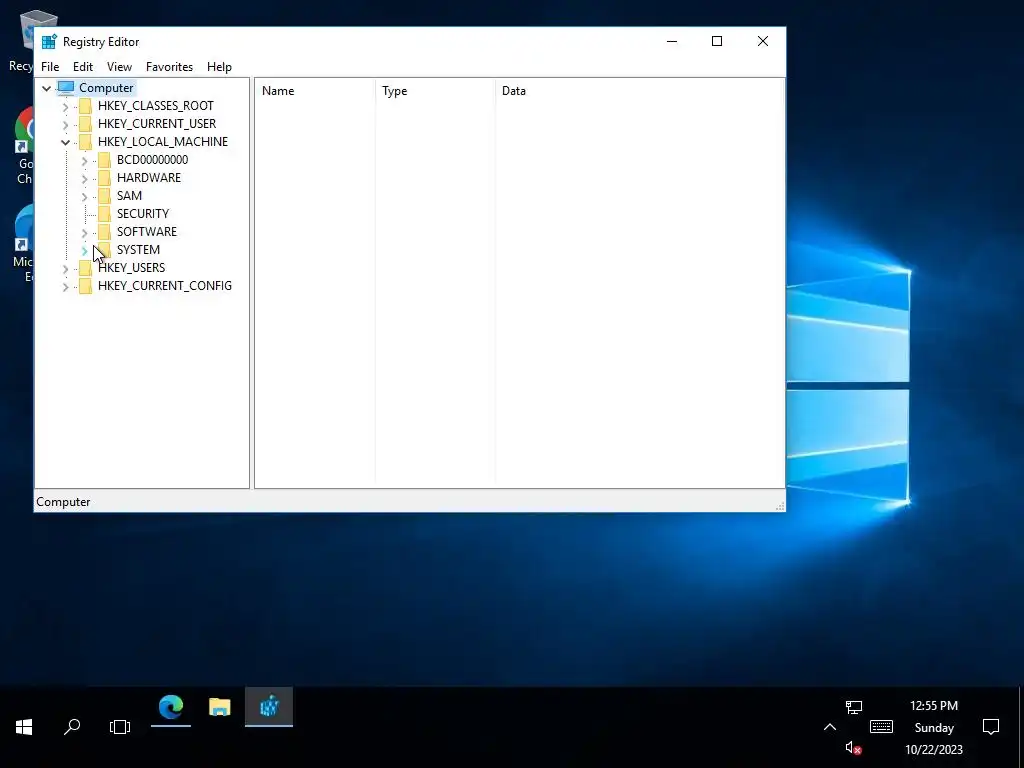Expand the HKEY_USERS key
This screenshot has width=1024, height=768.
click(65, 268)
